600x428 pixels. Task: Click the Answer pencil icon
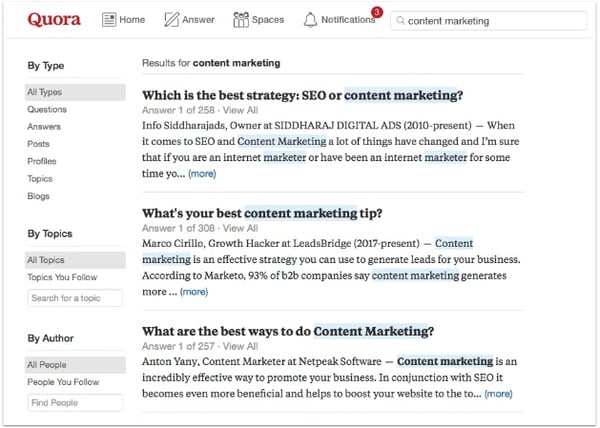(171, 20)
